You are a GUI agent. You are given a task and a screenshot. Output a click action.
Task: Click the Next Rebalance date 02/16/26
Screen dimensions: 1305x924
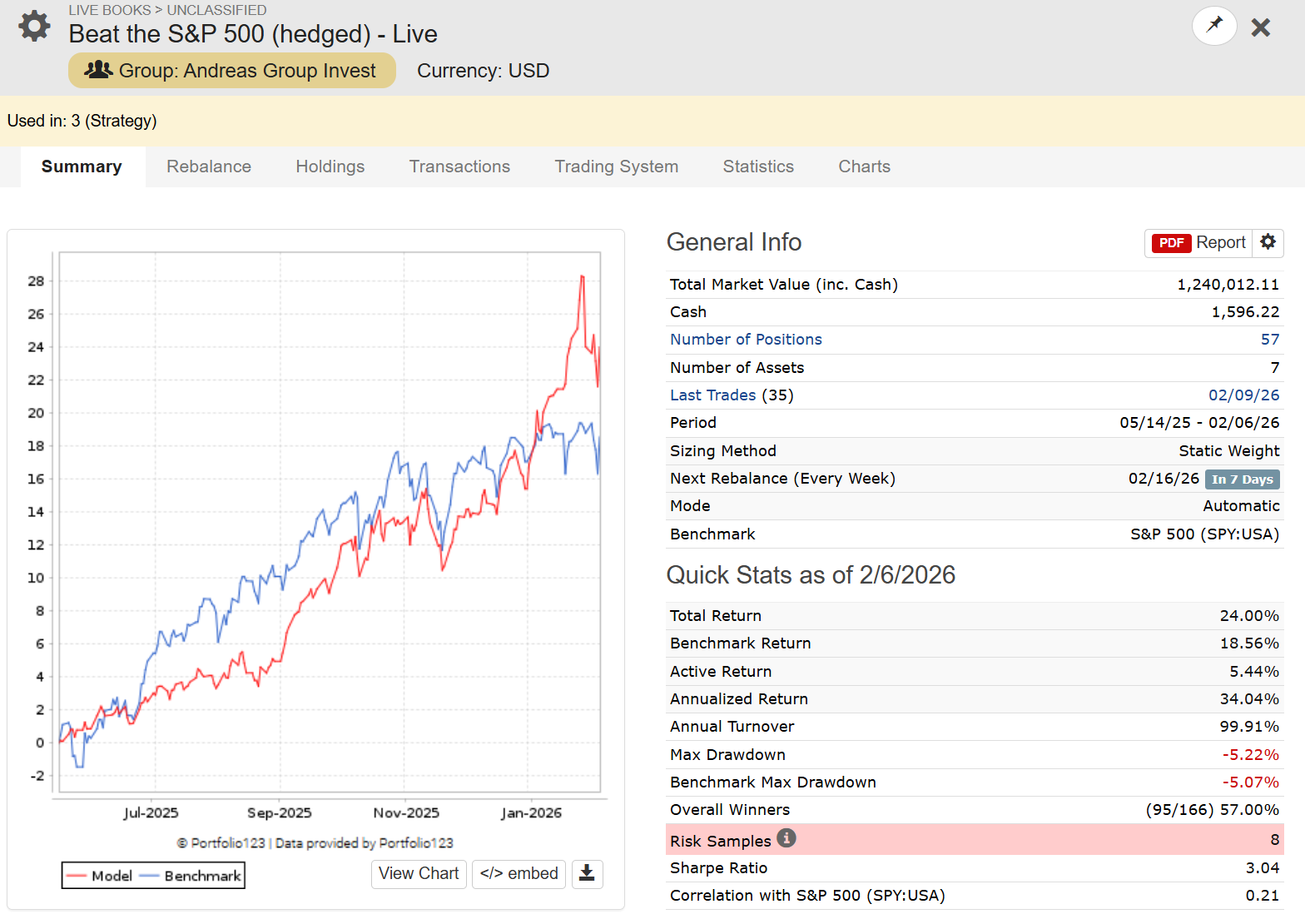tap(1164, 479)
